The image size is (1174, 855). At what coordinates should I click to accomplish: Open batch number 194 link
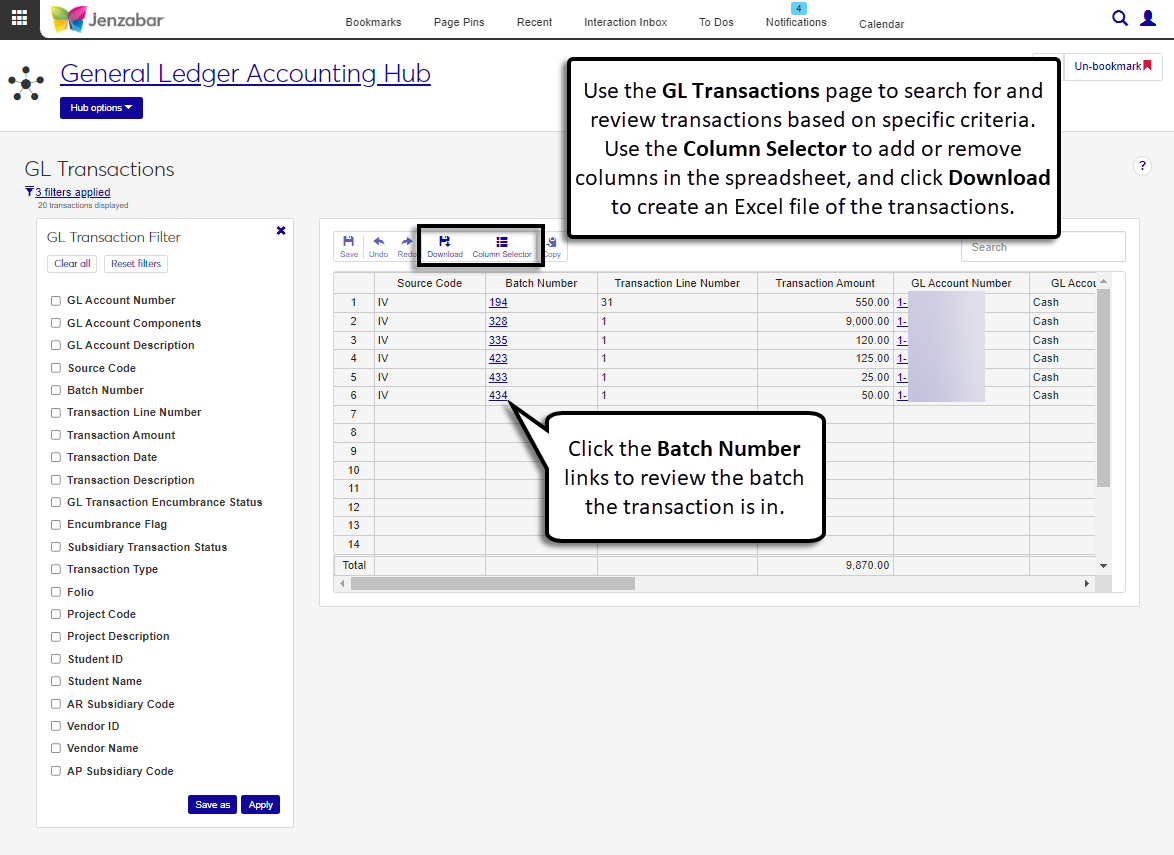498,302
